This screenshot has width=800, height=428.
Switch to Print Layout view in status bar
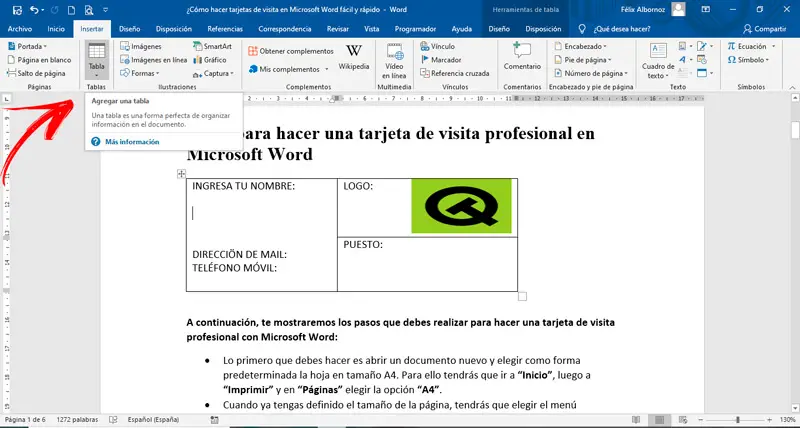pyautogui.click(x=660, y=420)
